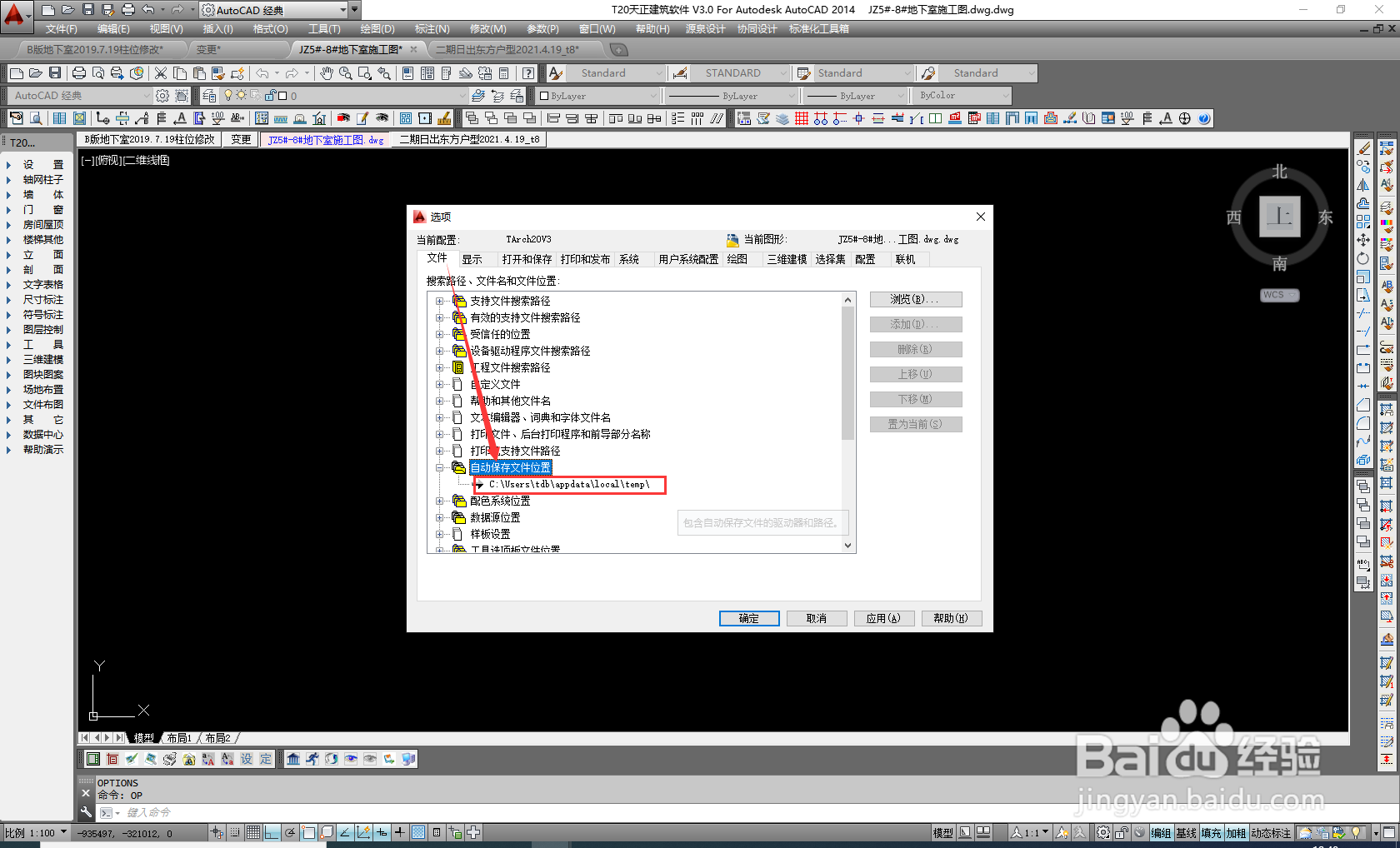The width and height of the screenshot is (1400, 848).
Task: Click 比例 1:100 scale in status bar
Action: click(x=36, y=832)
